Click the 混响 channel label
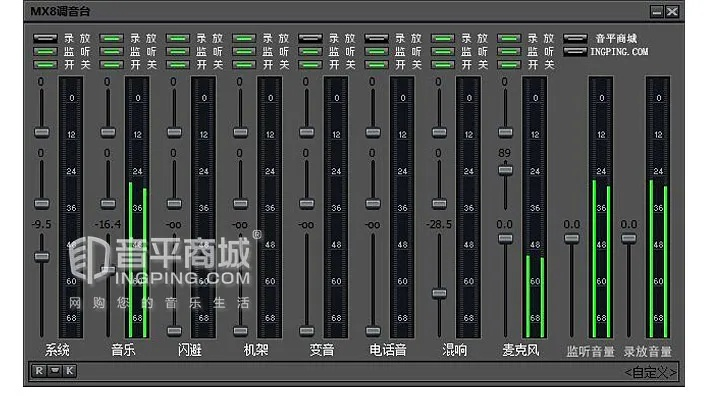 pos(455,350)
